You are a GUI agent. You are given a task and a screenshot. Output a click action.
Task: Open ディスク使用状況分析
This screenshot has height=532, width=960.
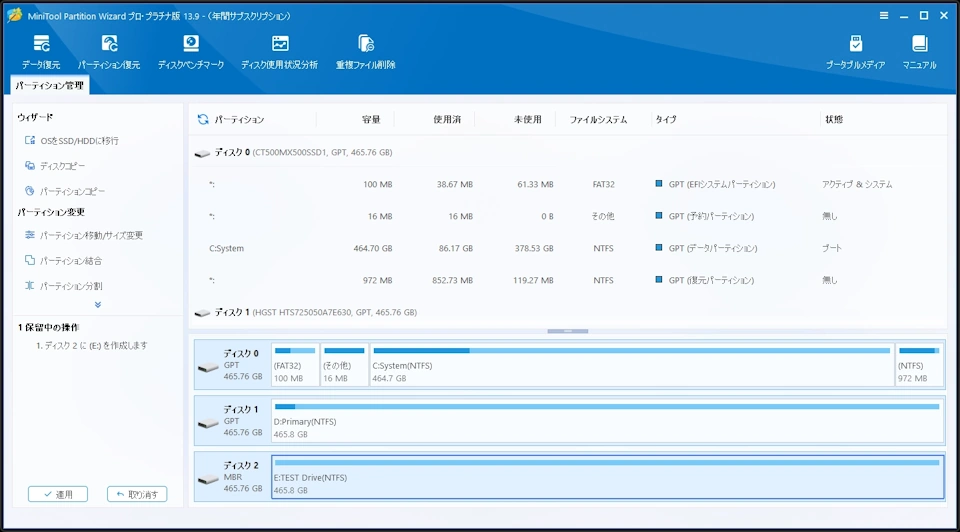[x=279, y=52]
